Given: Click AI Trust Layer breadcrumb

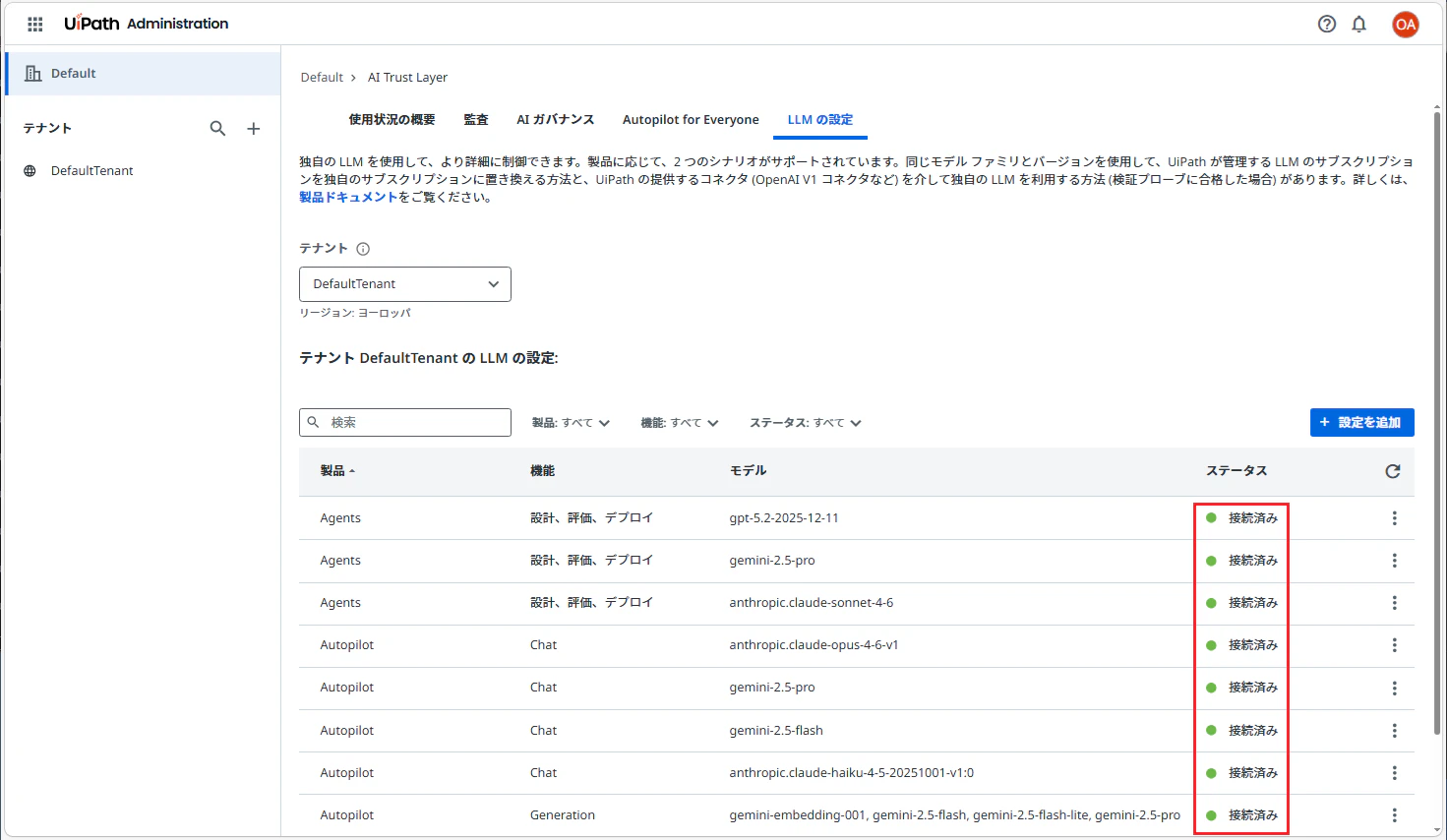Looking at the screenshot, I should (407, 78).
